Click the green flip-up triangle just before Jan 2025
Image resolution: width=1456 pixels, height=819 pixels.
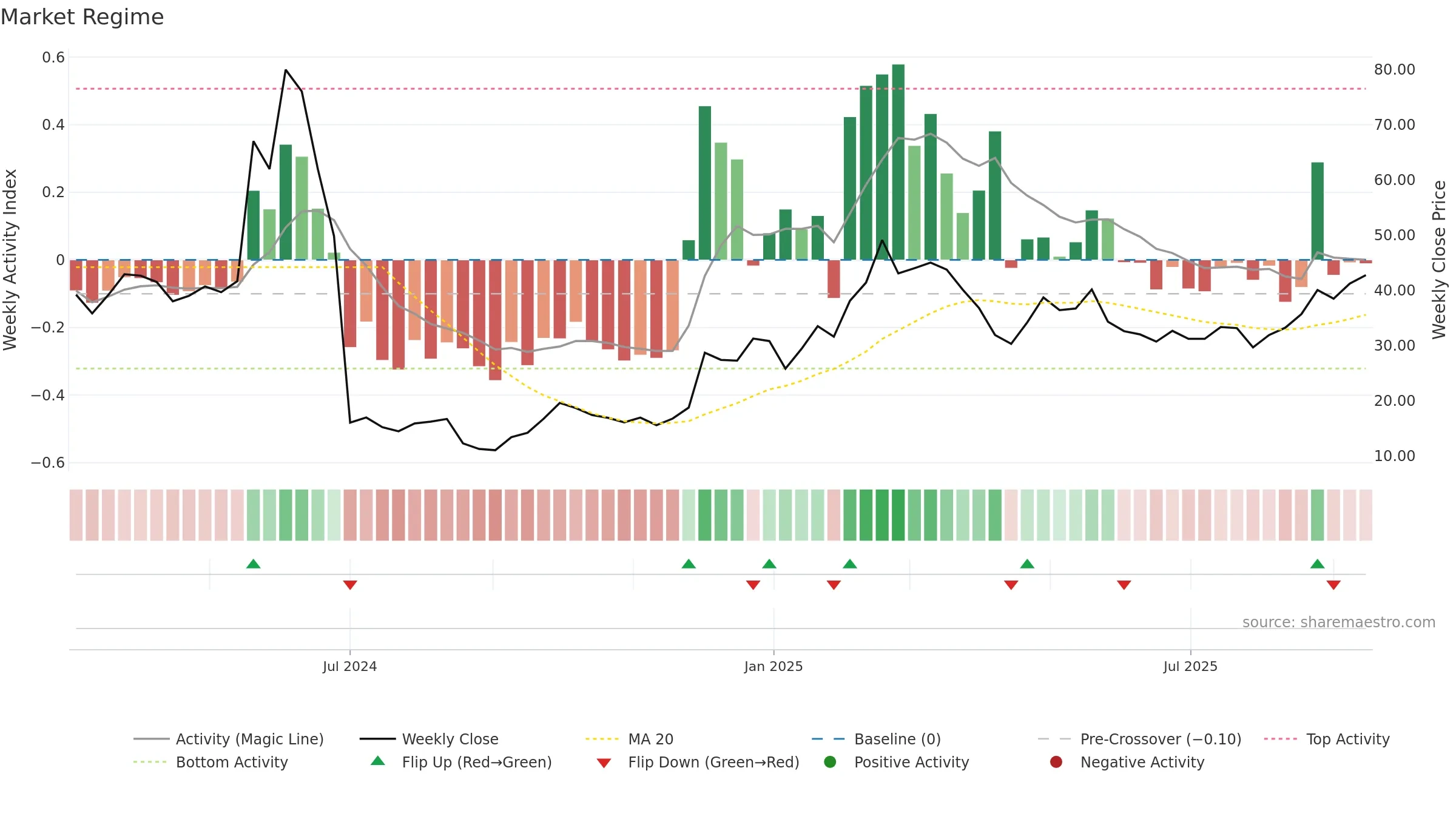769,564
